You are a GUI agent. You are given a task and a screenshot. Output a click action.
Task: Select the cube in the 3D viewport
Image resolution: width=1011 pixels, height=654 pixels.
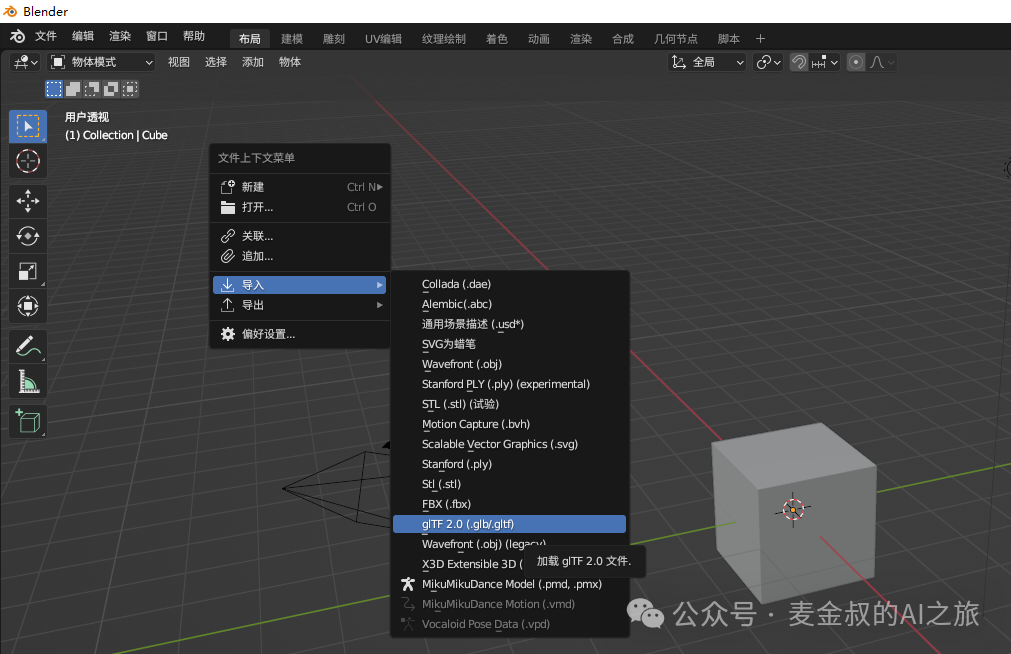(790, 500)
